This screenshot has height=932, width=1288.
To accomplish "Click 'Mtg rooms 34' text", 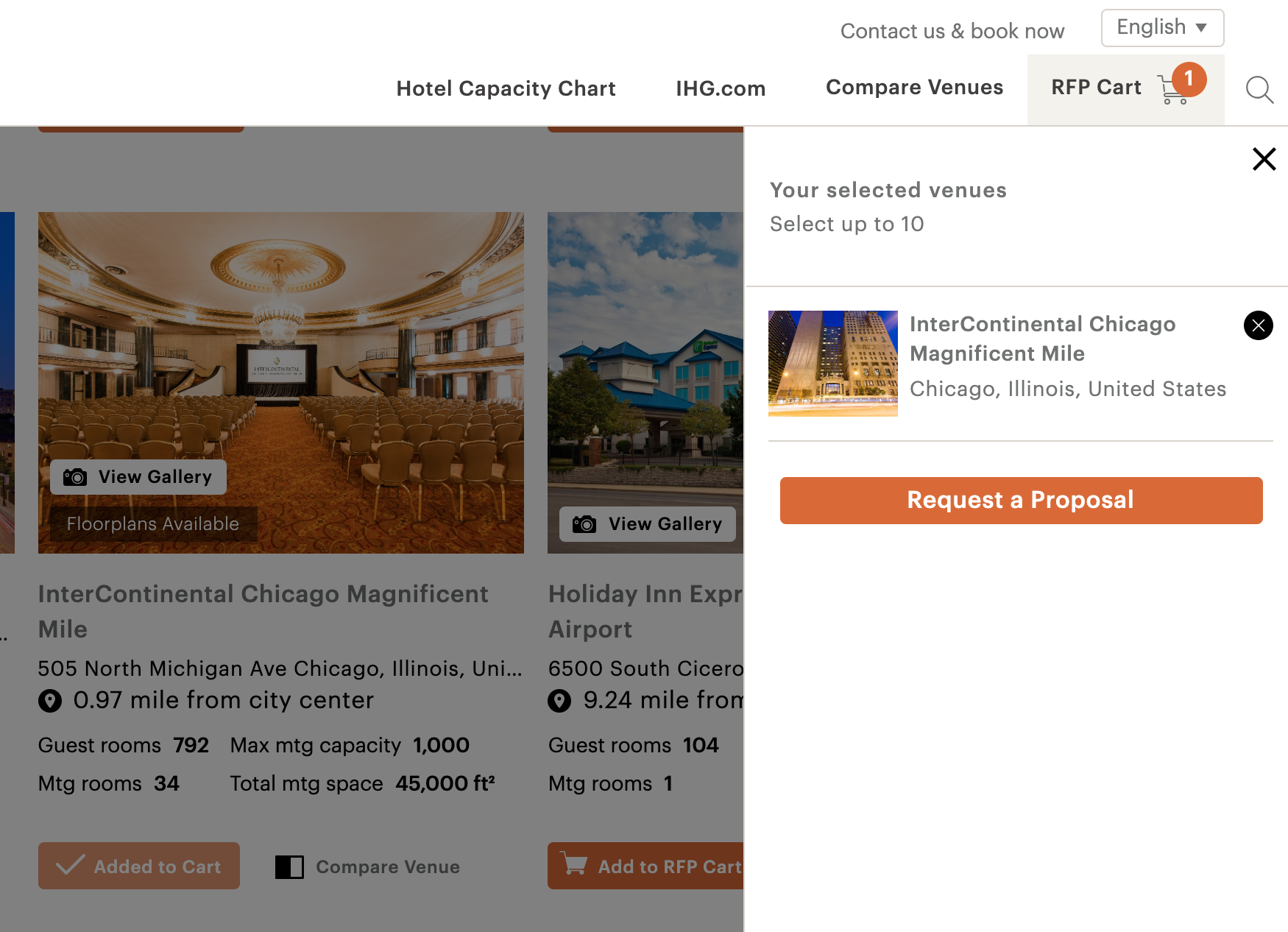I will point(109,783).
